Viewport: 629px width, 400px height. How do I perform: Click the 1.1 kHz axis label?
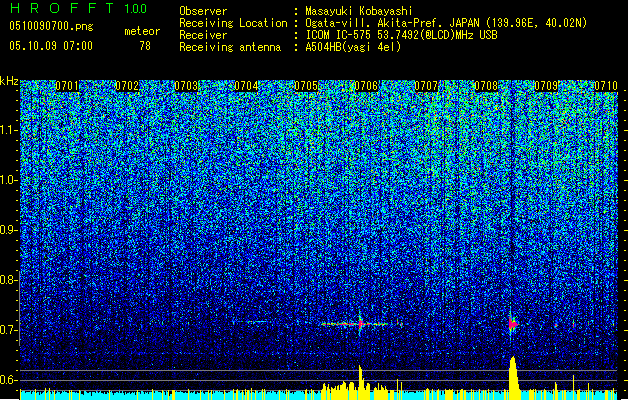[x=9, y=130]
